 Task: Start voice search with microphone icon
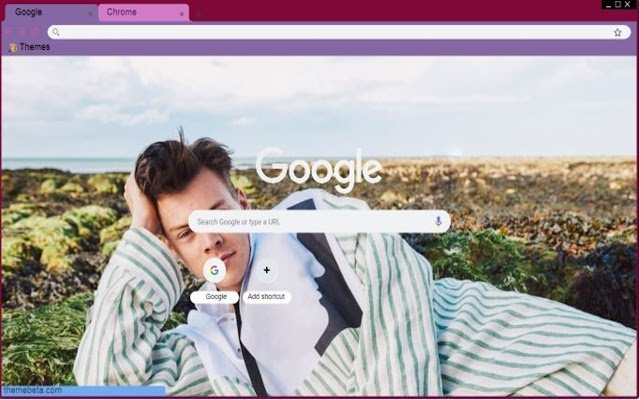438,221
